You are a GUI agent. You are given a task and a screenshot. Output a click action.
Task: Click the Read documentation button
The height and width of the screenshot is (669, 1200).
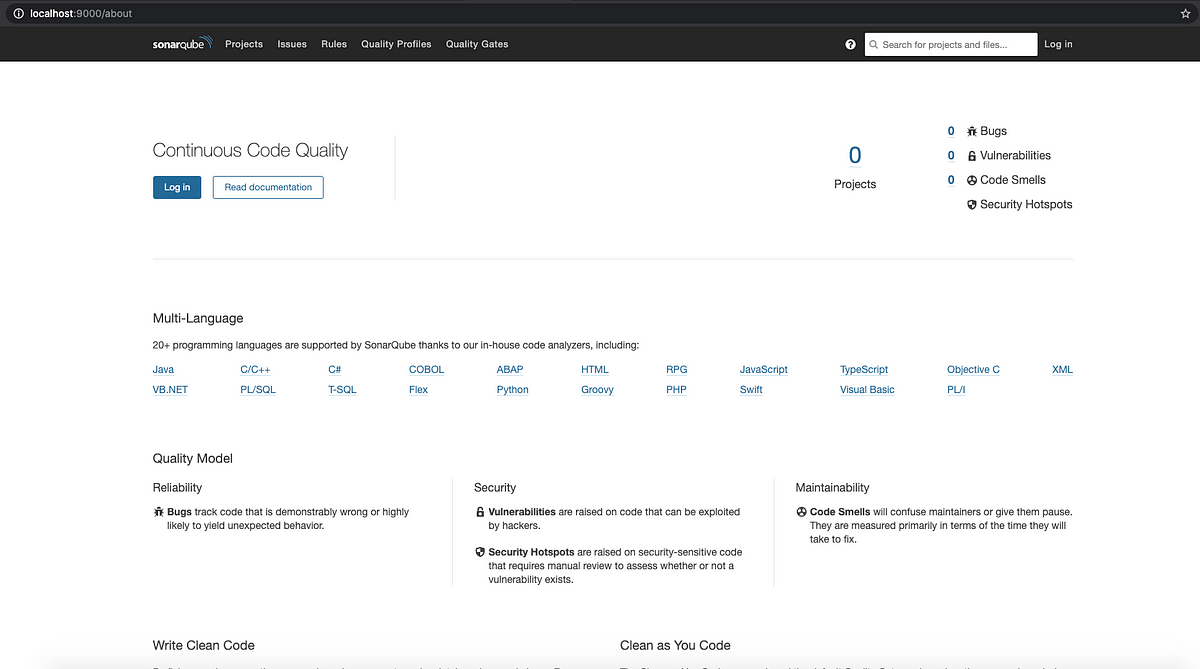point(268,187)
